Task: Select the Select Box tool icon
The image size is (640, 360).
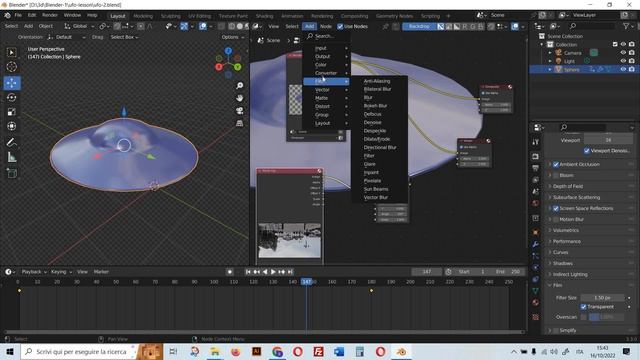Action: tap(11, 52)
